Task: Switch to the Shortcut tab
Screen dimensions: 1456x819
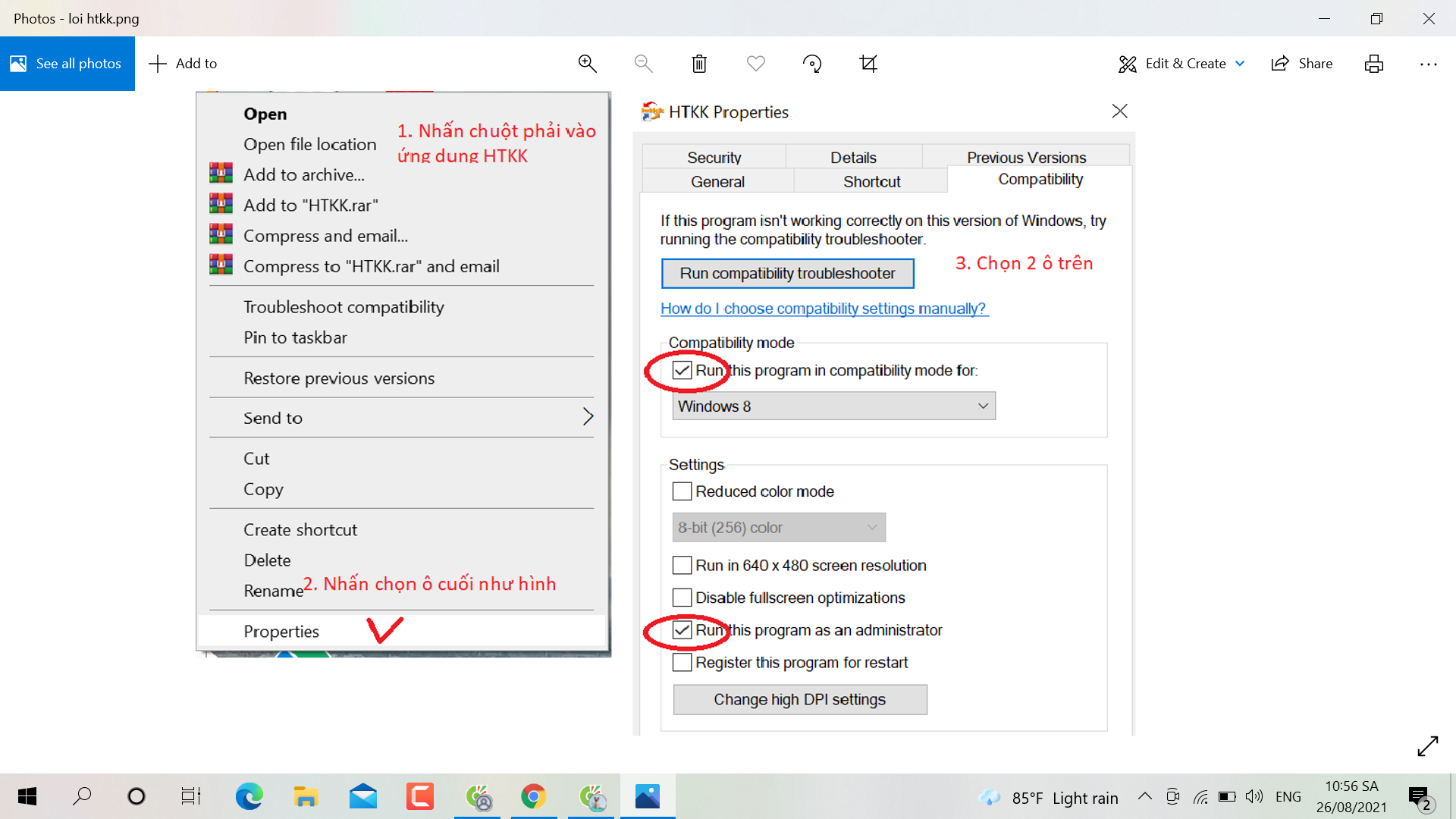Action: pos(871,181)
